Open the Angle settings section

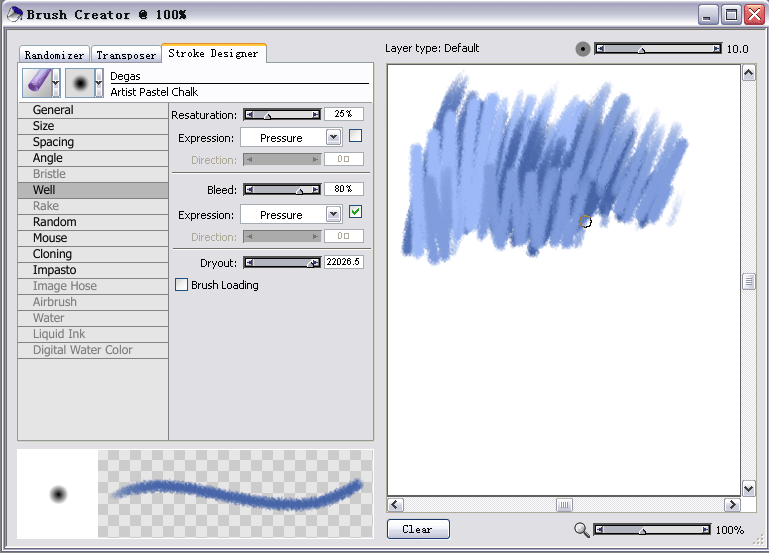(x=93, y=158)
